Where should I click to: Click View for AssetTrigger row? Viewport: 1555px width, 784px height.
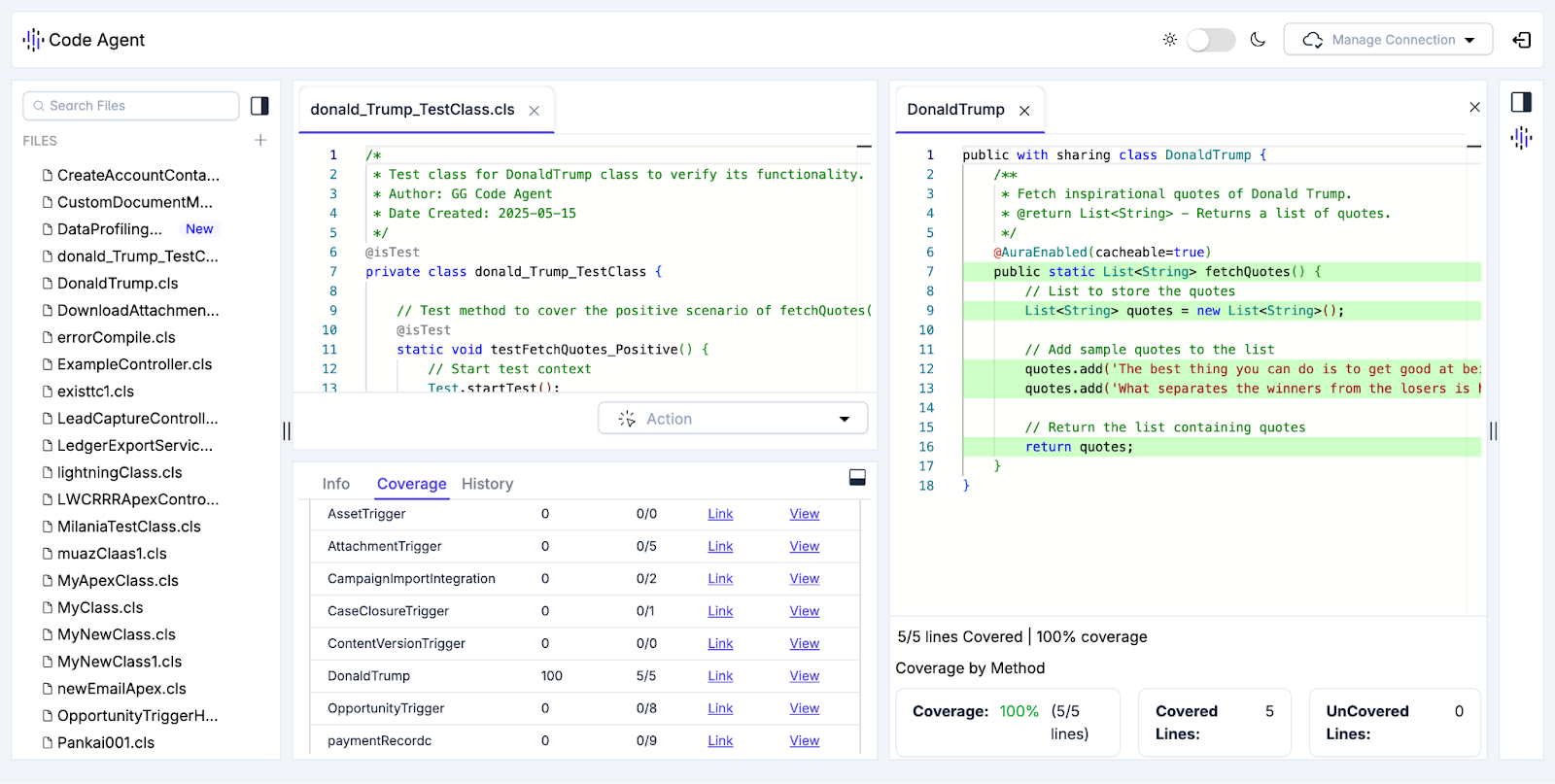805,514
